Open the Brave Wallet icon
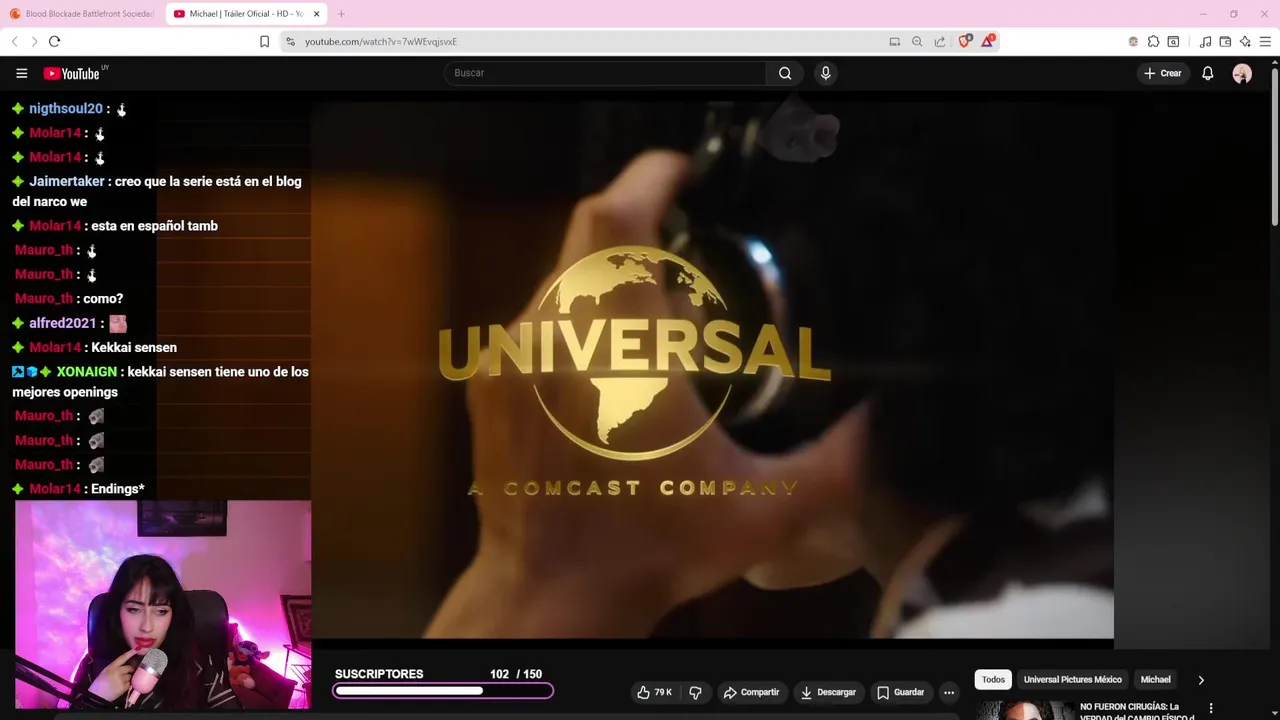 (x=1225, y=41)
